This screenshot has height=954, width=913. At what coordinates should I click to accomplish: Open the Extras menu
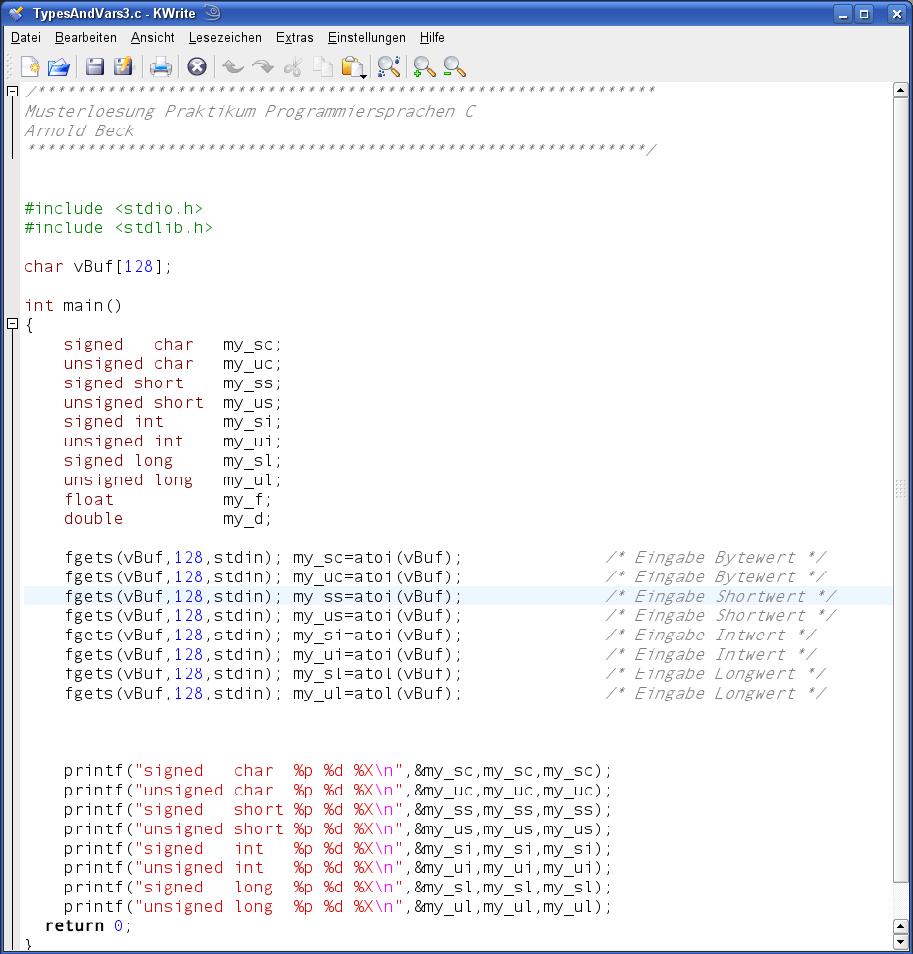point(295,38)
